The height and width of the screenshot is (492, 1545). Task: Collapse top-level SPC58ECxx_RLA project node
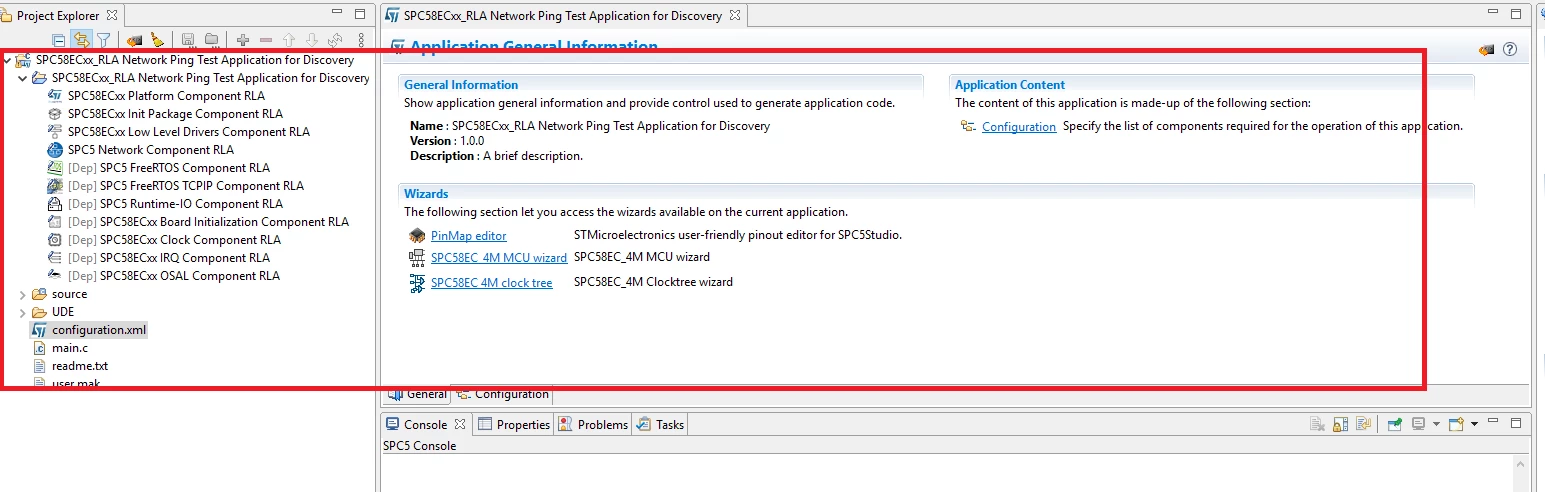coord(8,60)
